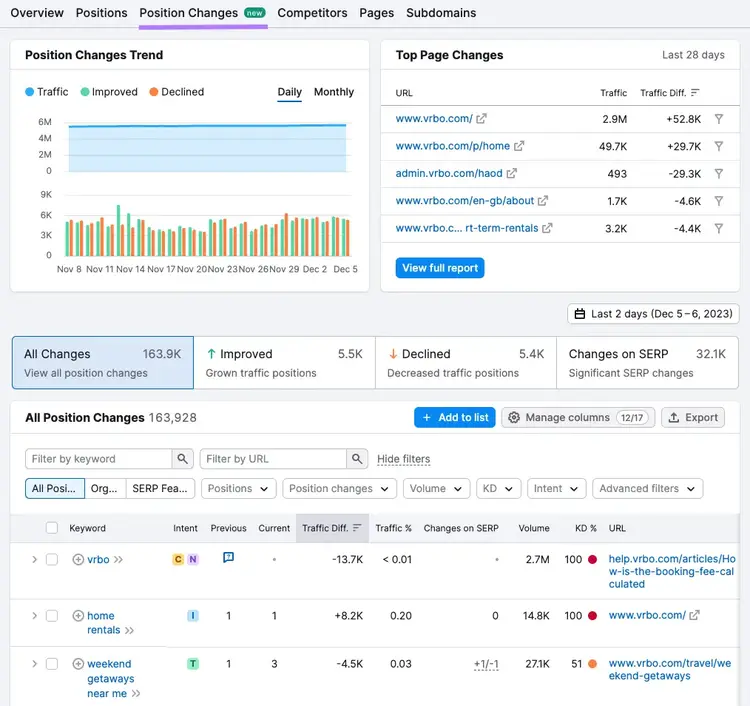Select SERP Fea... filter segment

coord(160,488)
